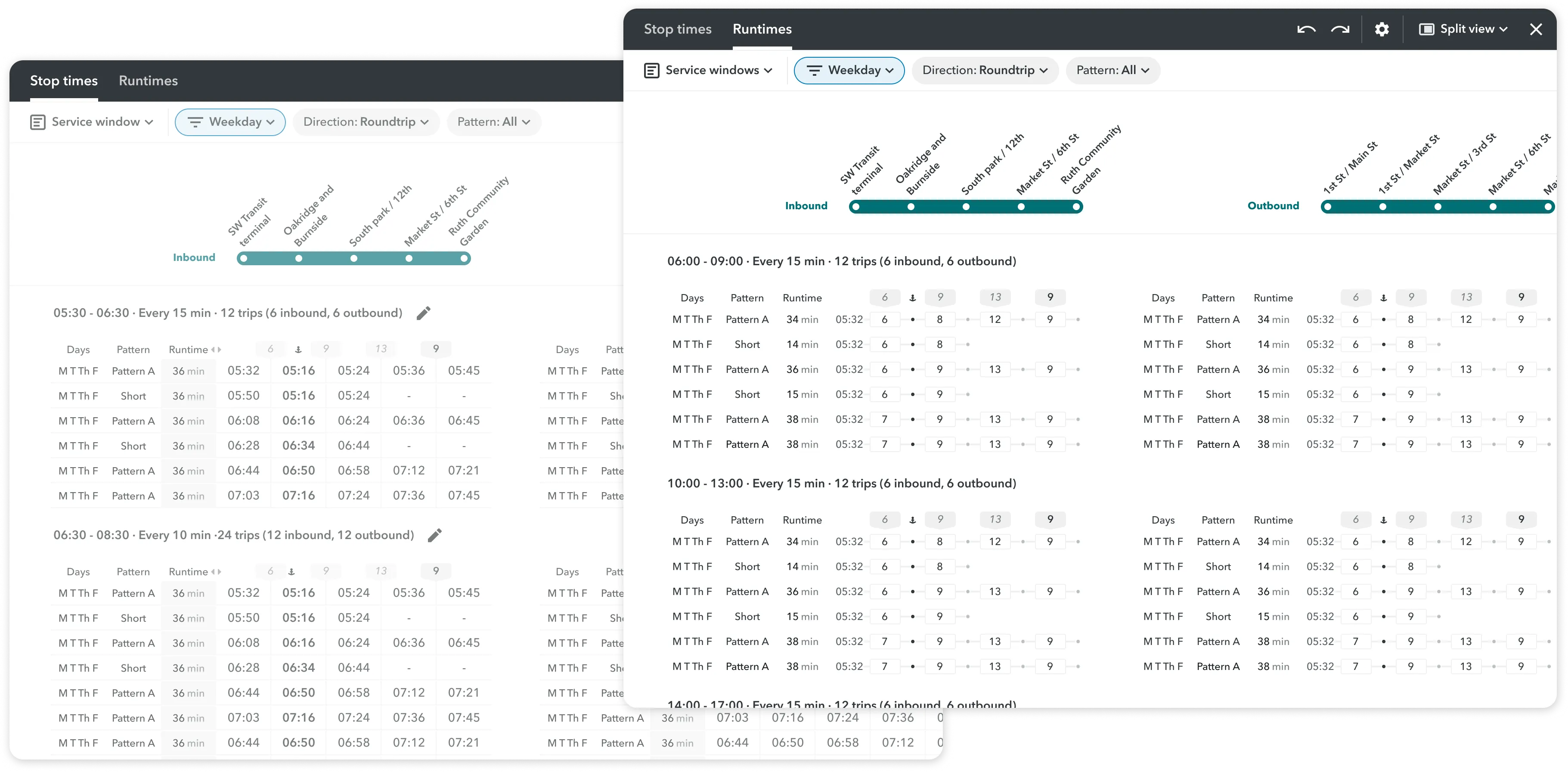Click 05:45 cell in first 05:30 - 06:30 row
The height and width of the screenshot is (772, 1568).
(464, 371)
